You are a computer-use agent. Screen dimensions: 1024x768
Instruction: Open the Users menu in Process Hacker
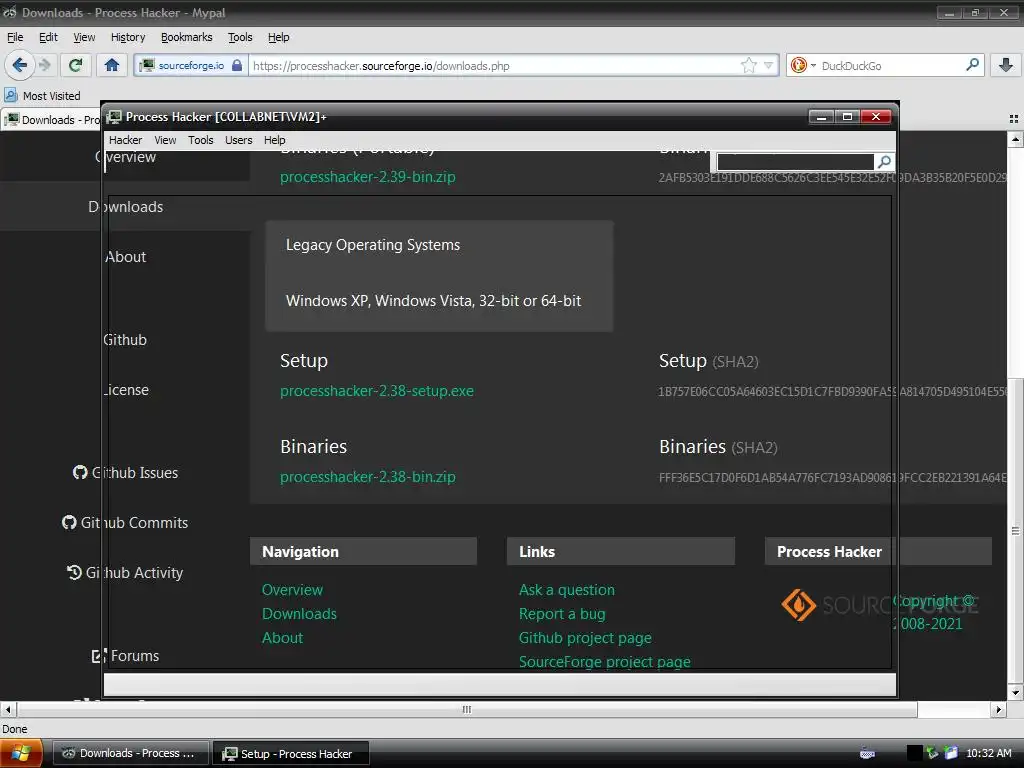[238, 140]
